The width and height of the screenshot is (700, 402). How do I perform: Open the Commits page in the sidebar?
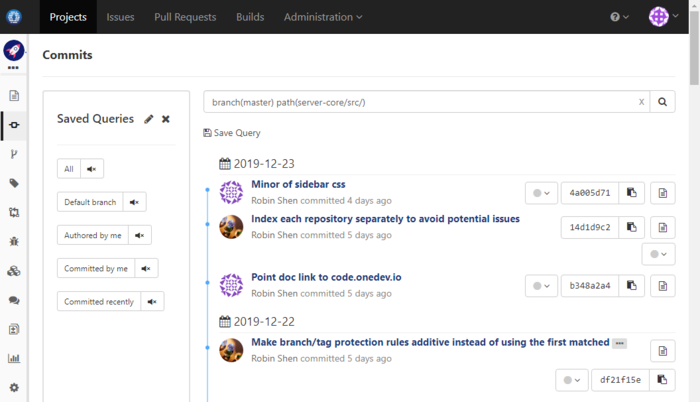[x=14, y=125]
